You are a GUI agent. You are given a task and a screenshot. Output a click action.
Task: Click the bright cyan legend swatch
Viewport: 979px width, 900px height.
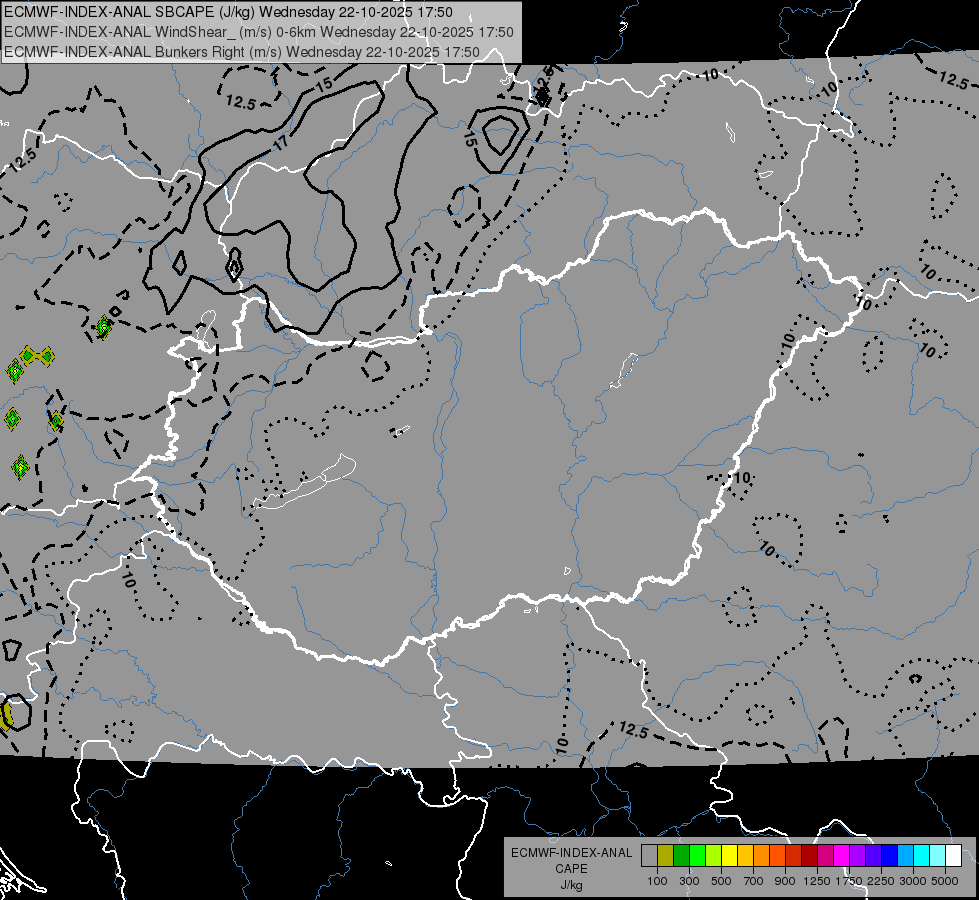click(x=921, y=855)
